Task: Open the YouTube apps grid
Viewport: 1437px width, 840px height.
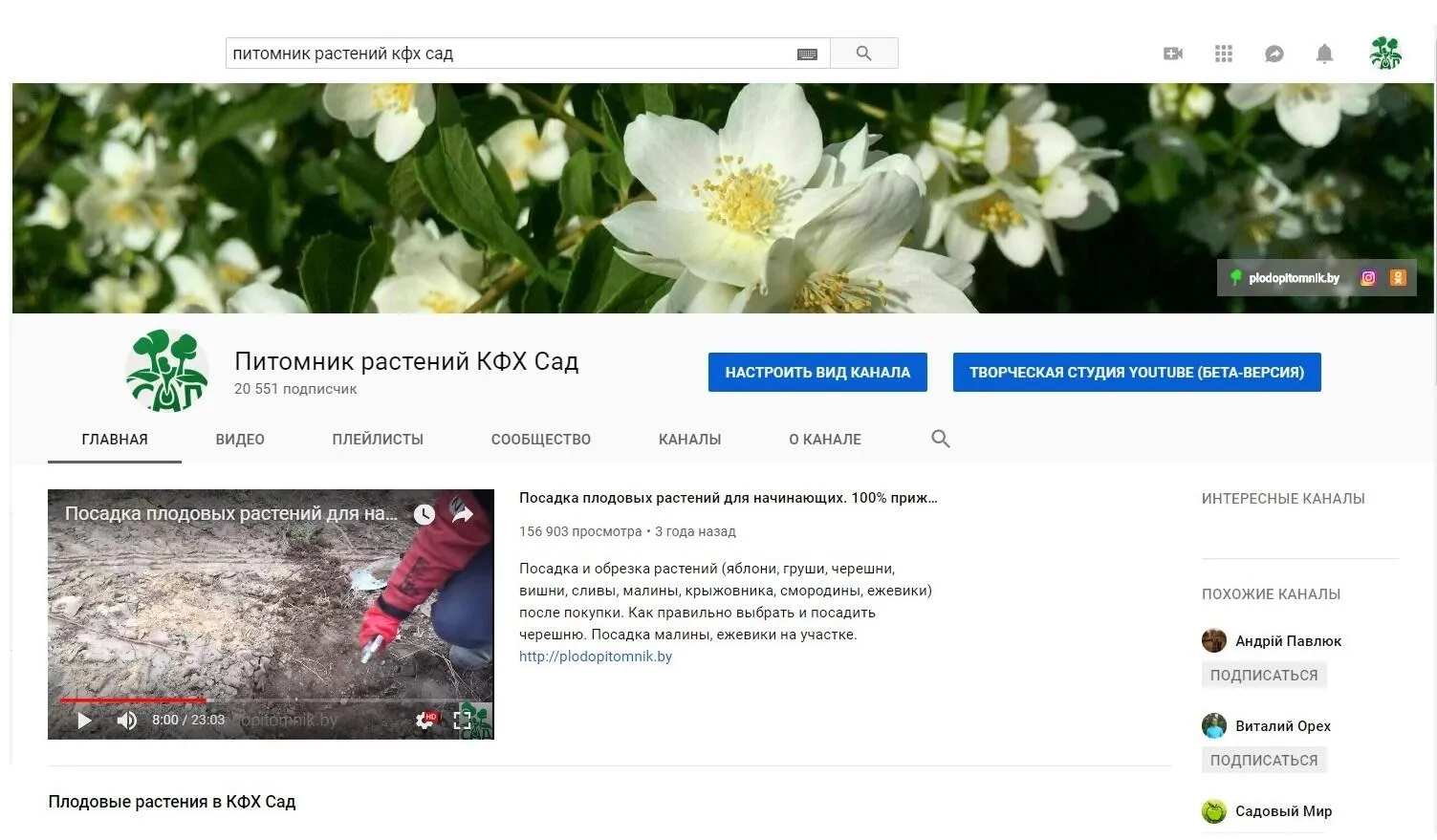Action: pos(1223,54)
